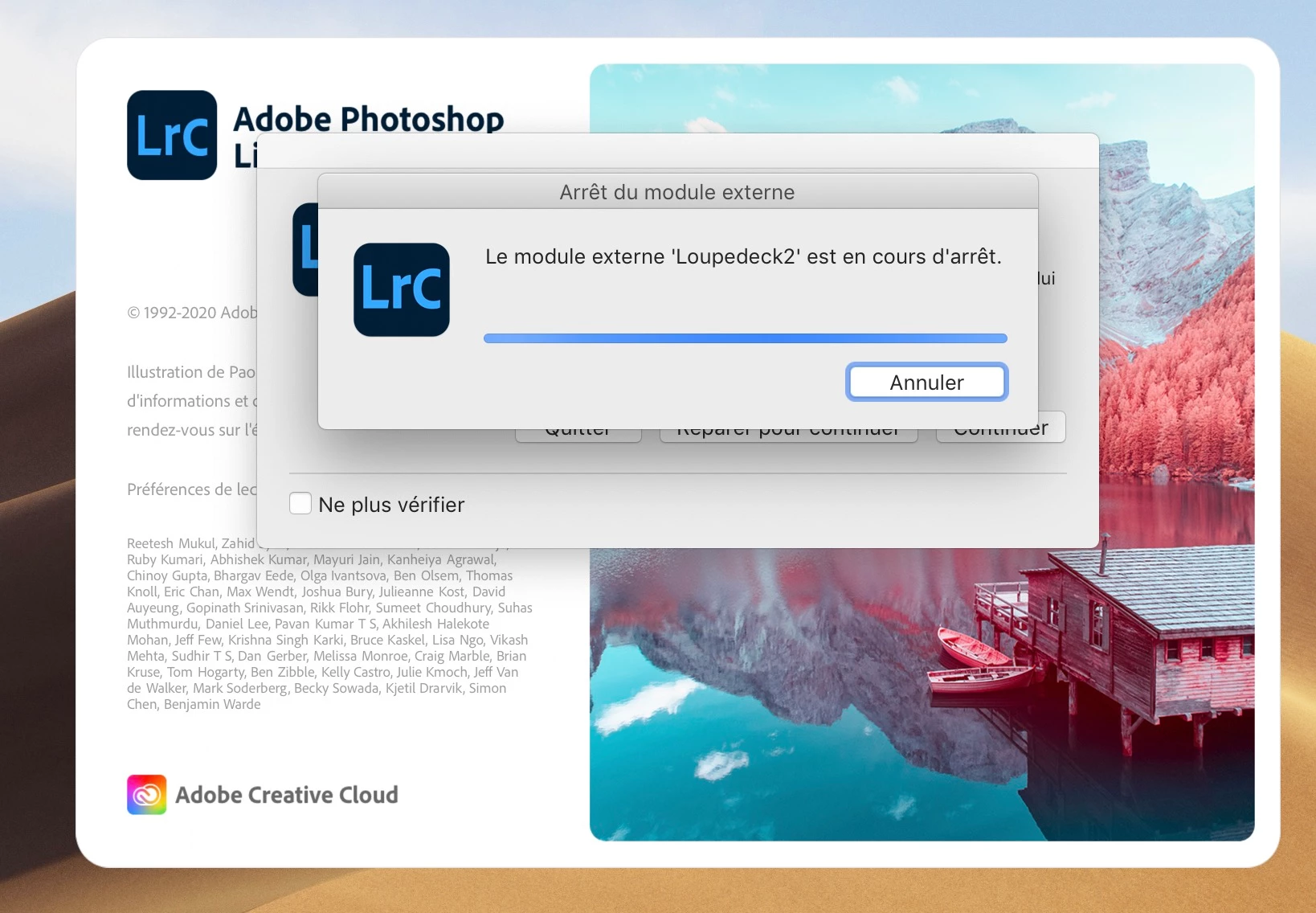
Task: Click the partially hidden Continuer button
Action: click(x=1001, y=433)
